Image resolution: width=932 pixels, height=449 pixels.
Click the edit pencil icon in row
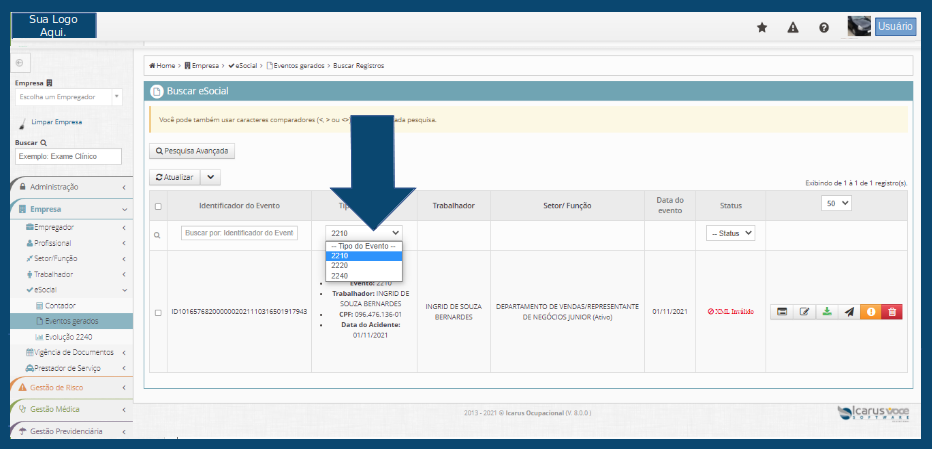[x=805, y=312]
